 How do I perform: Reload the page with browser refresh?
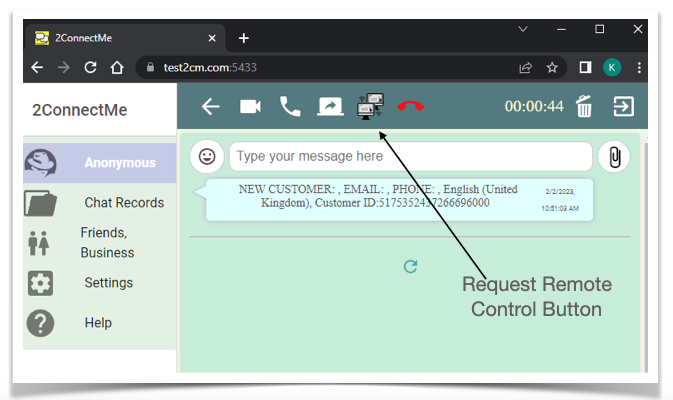tap(90, 67)
